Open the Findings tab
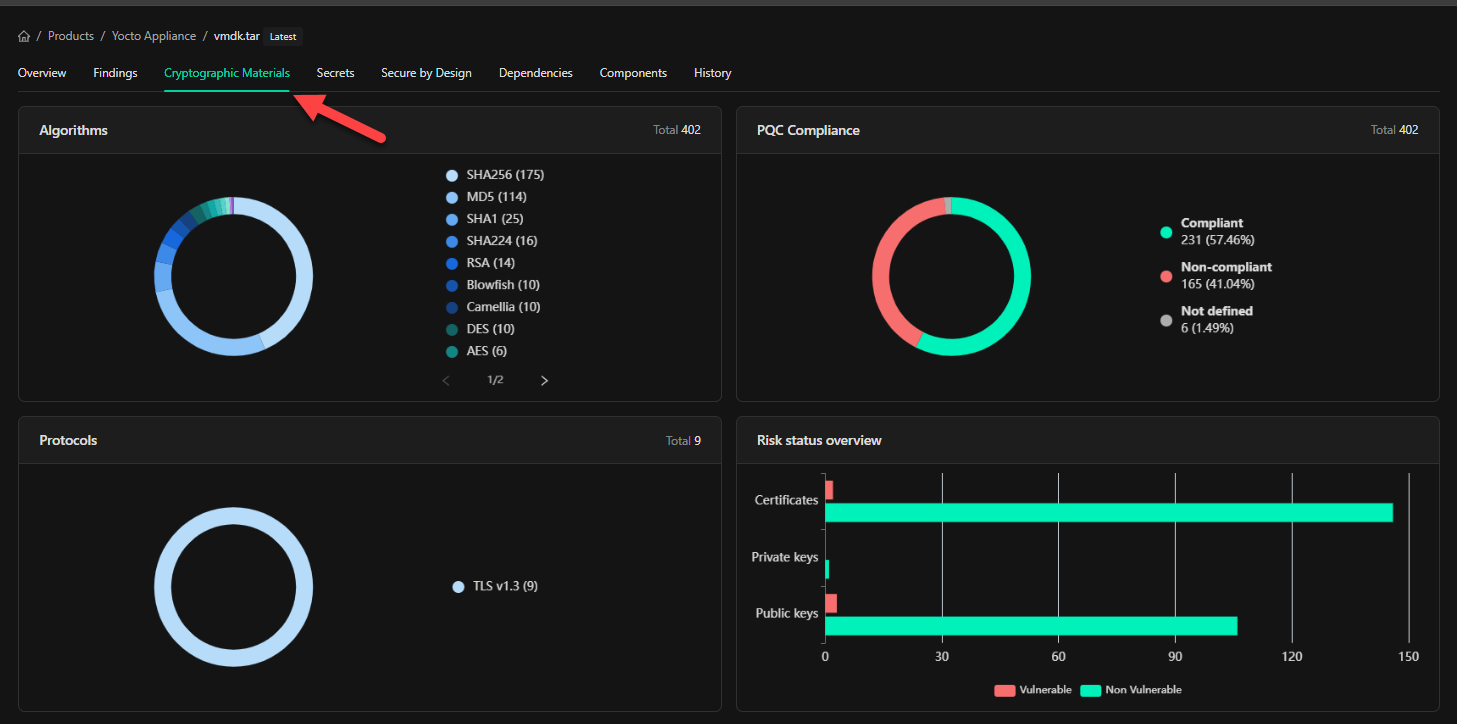The height and width of the screenshot is (724, 1457). 115,73
